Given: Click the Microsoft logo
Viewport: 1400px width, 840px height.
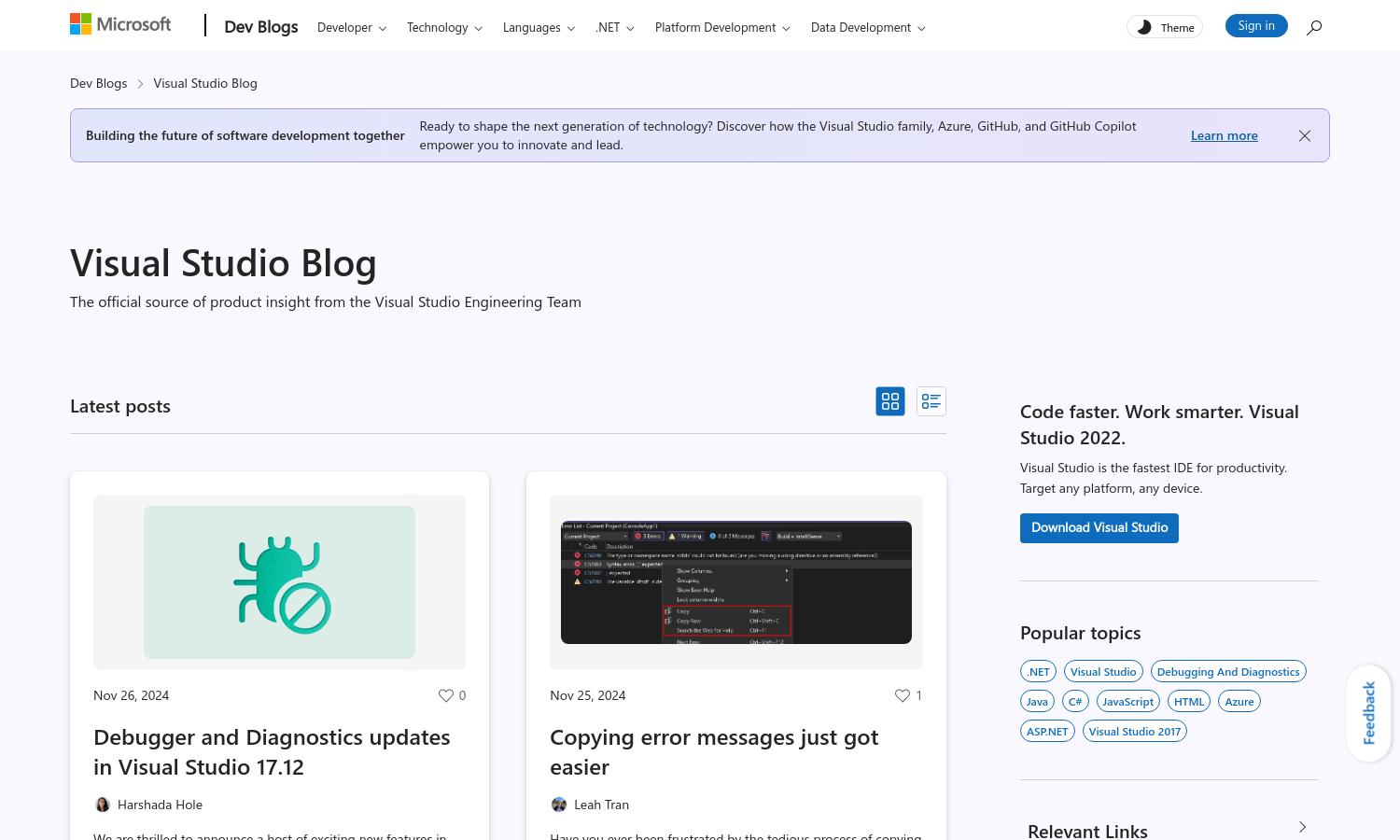Looking at the screenshot, I should point(120,24).
